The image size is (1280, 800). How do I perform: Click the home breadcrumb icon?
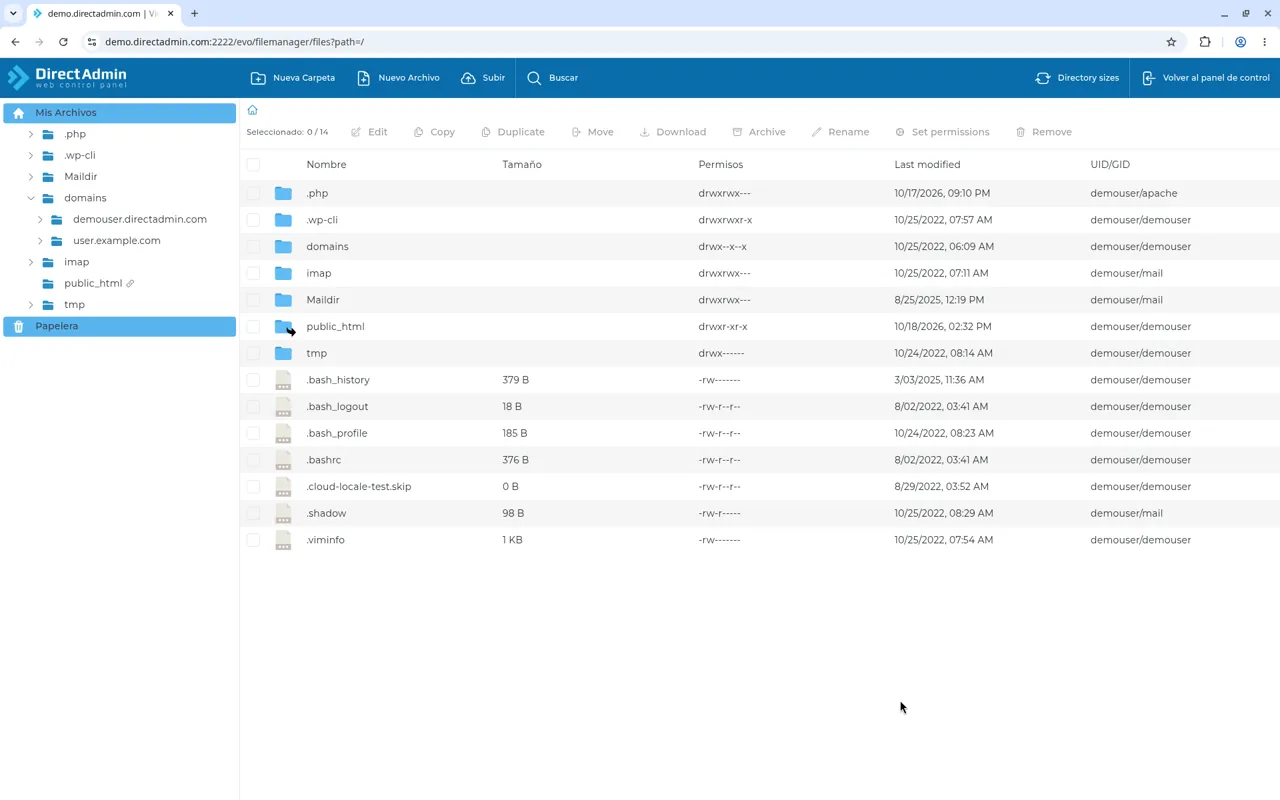tap(252, 110)
